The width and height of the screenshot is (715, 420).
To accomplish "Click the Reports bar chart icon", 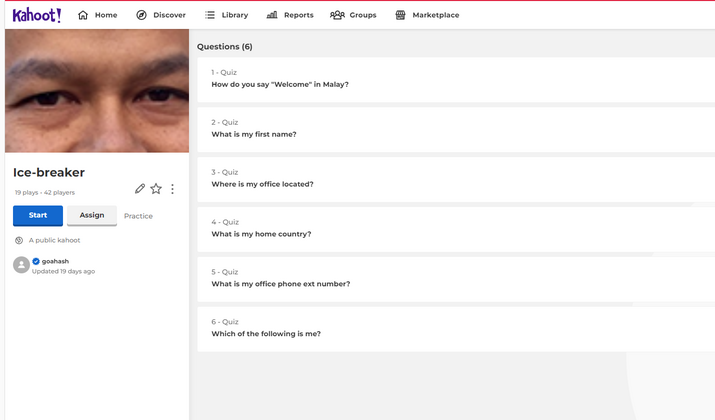I will pos(272,15).
